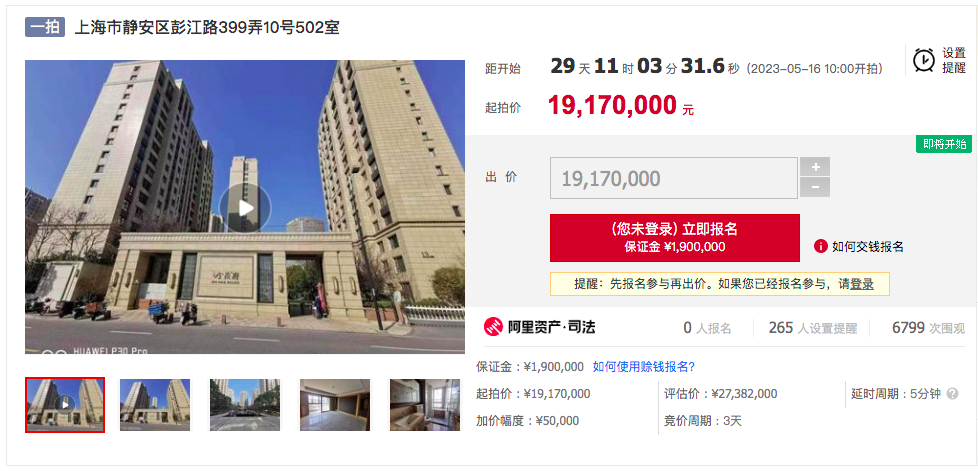Click the alarm clock reminder icon
Screen dimensions: 978x471
pyautogui.click(x=924, y=61)
